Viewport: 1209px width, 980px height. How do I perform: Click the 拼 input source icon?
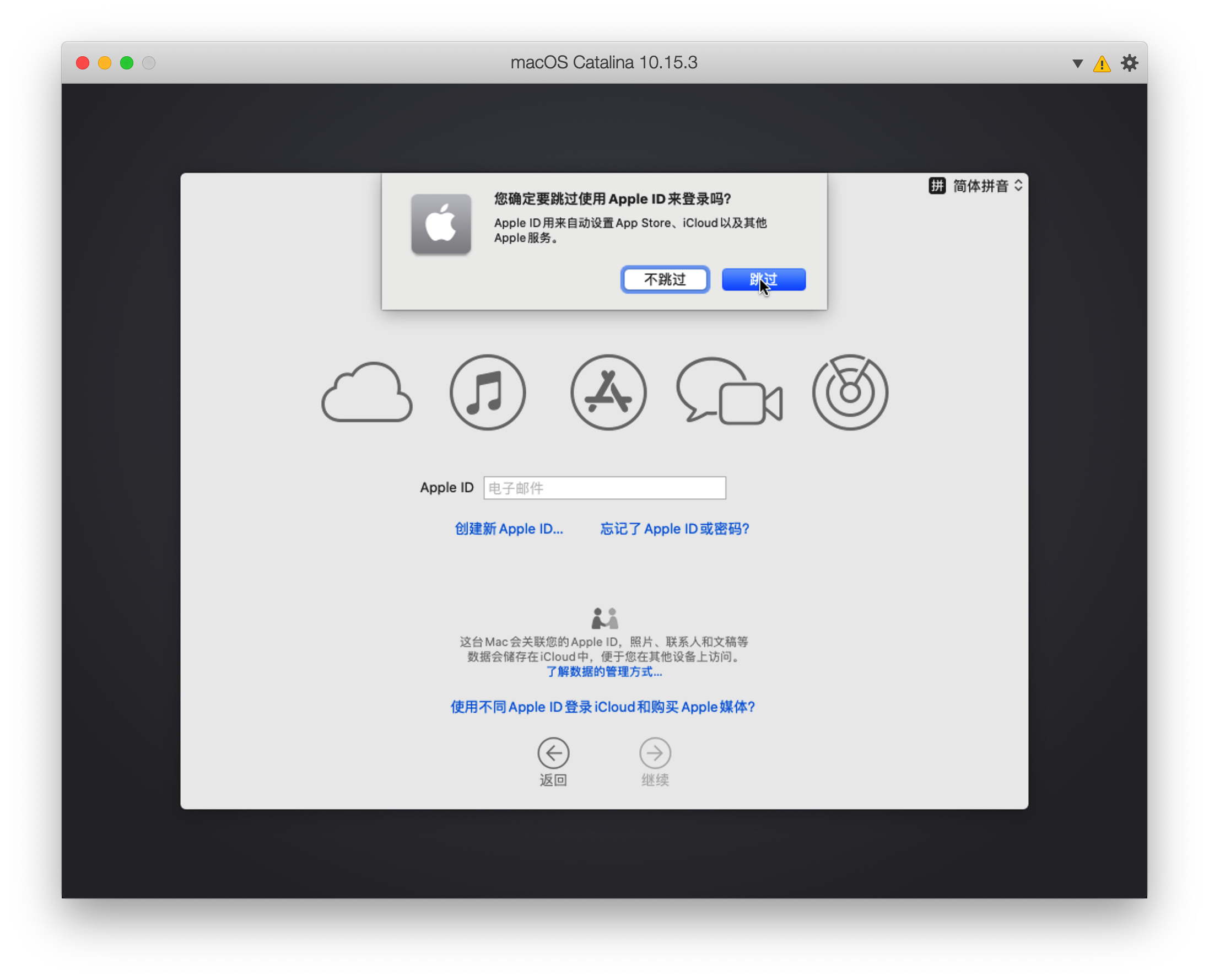tap(937, 186)
